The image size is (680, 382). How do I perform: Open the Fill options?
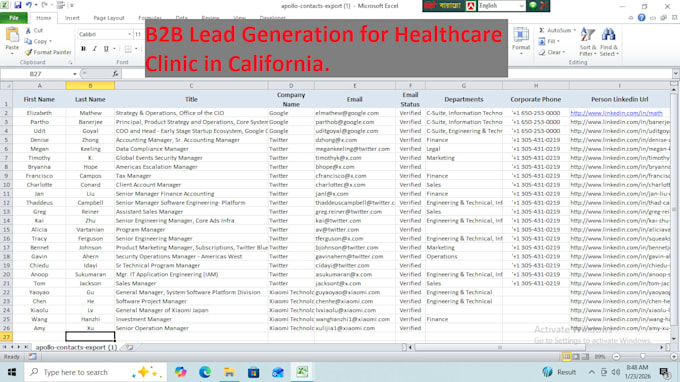click(549, 41)
